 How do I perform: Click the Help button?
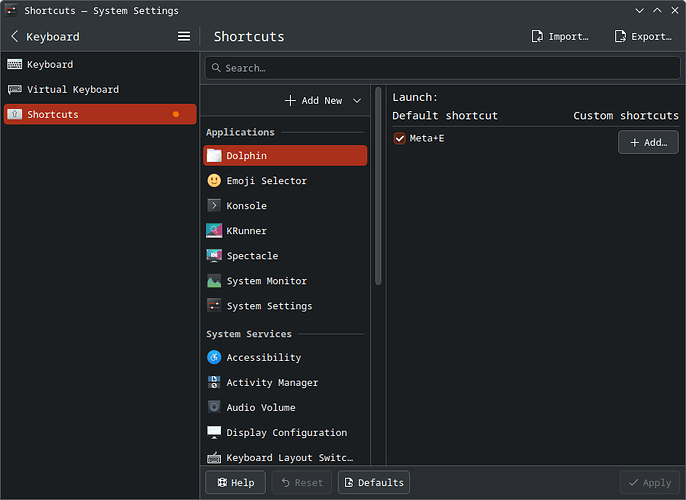point(235,482)
